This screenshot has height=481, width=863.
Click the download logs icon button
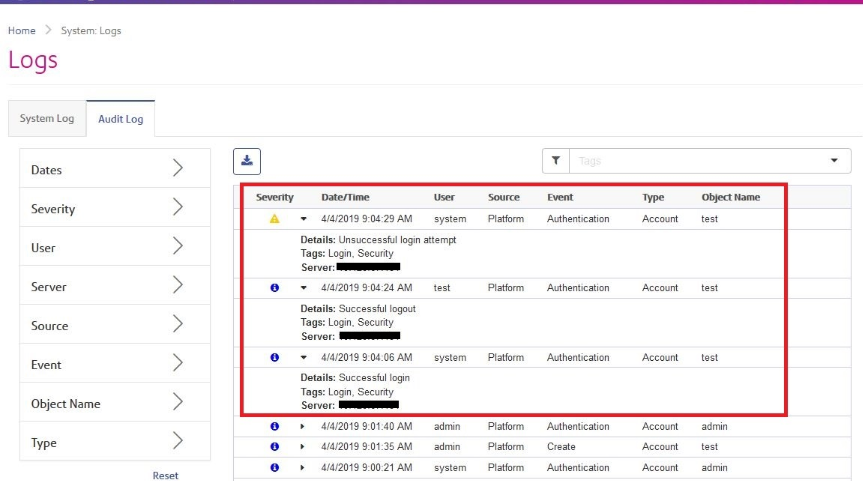[247, 160]
